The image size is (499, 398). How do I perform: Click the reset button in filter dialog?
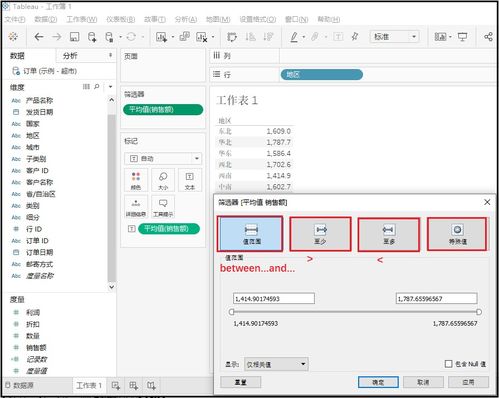coord(241,382)
